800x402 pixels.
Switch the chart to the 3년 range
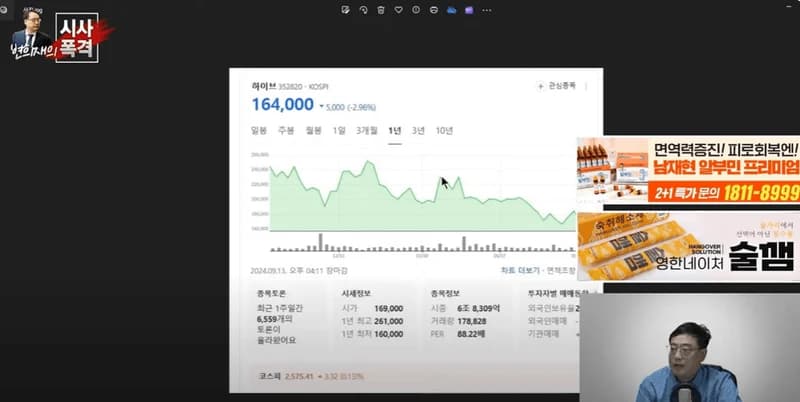[x=418, y=131]
